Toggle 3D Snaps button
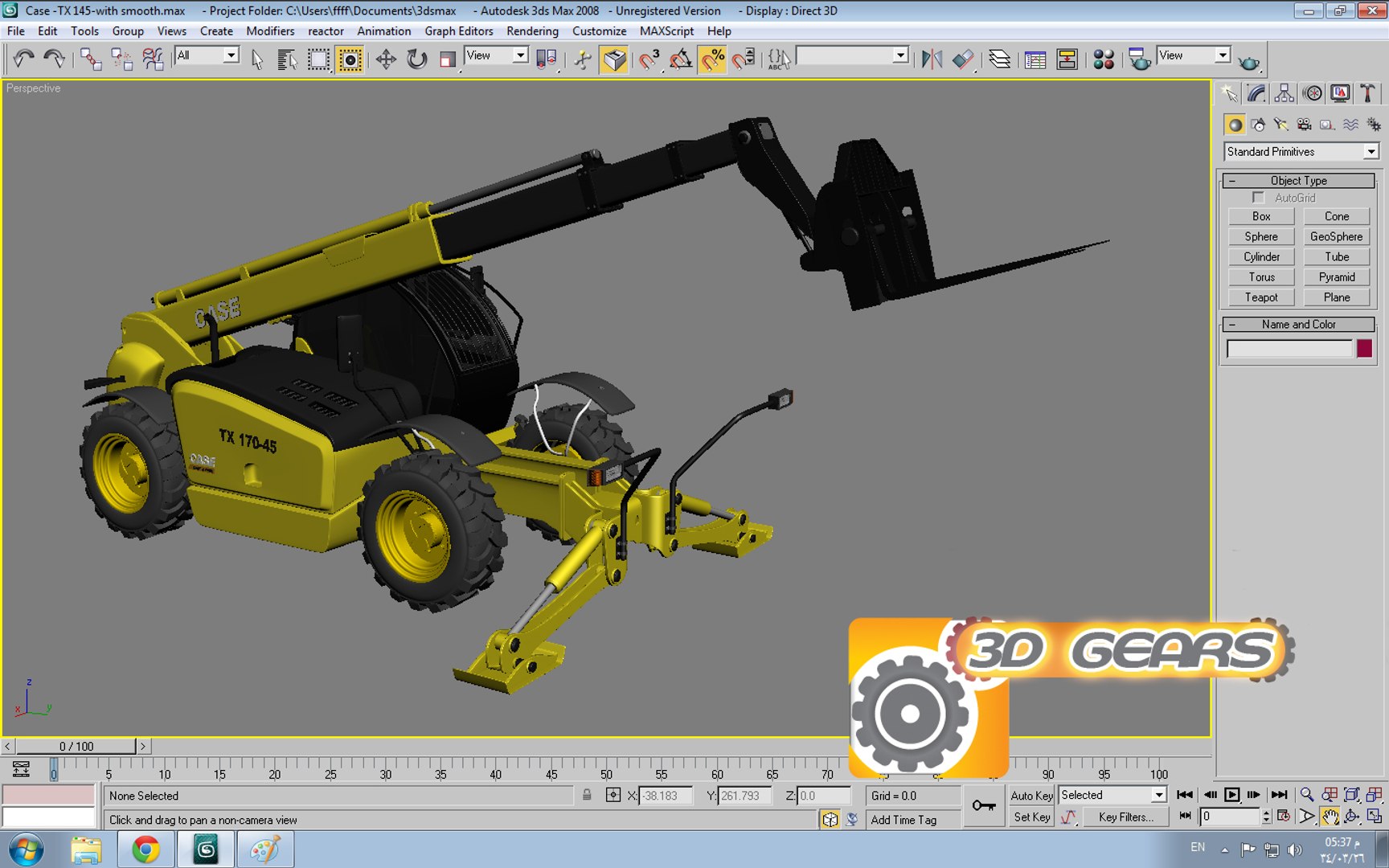The image size is (1389, 868). pos(648,59)
